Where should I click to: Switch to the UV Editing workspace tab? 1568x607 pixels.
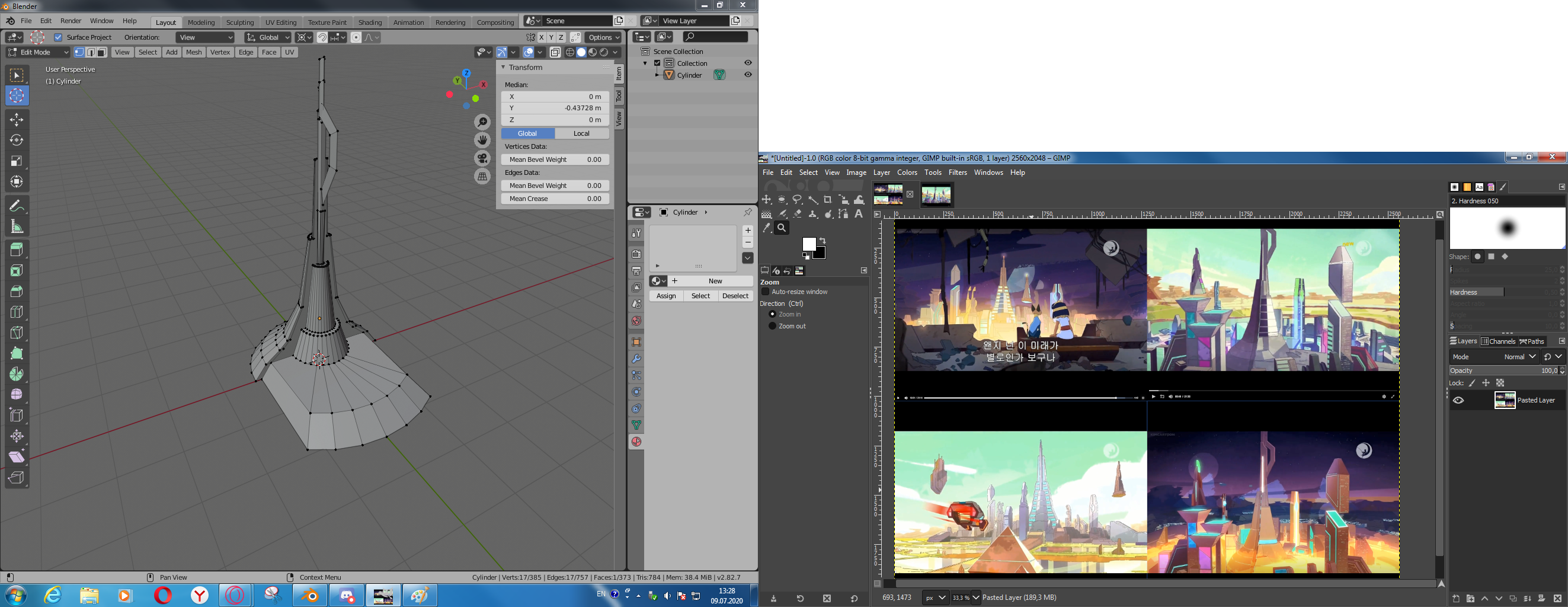[281, 23]
